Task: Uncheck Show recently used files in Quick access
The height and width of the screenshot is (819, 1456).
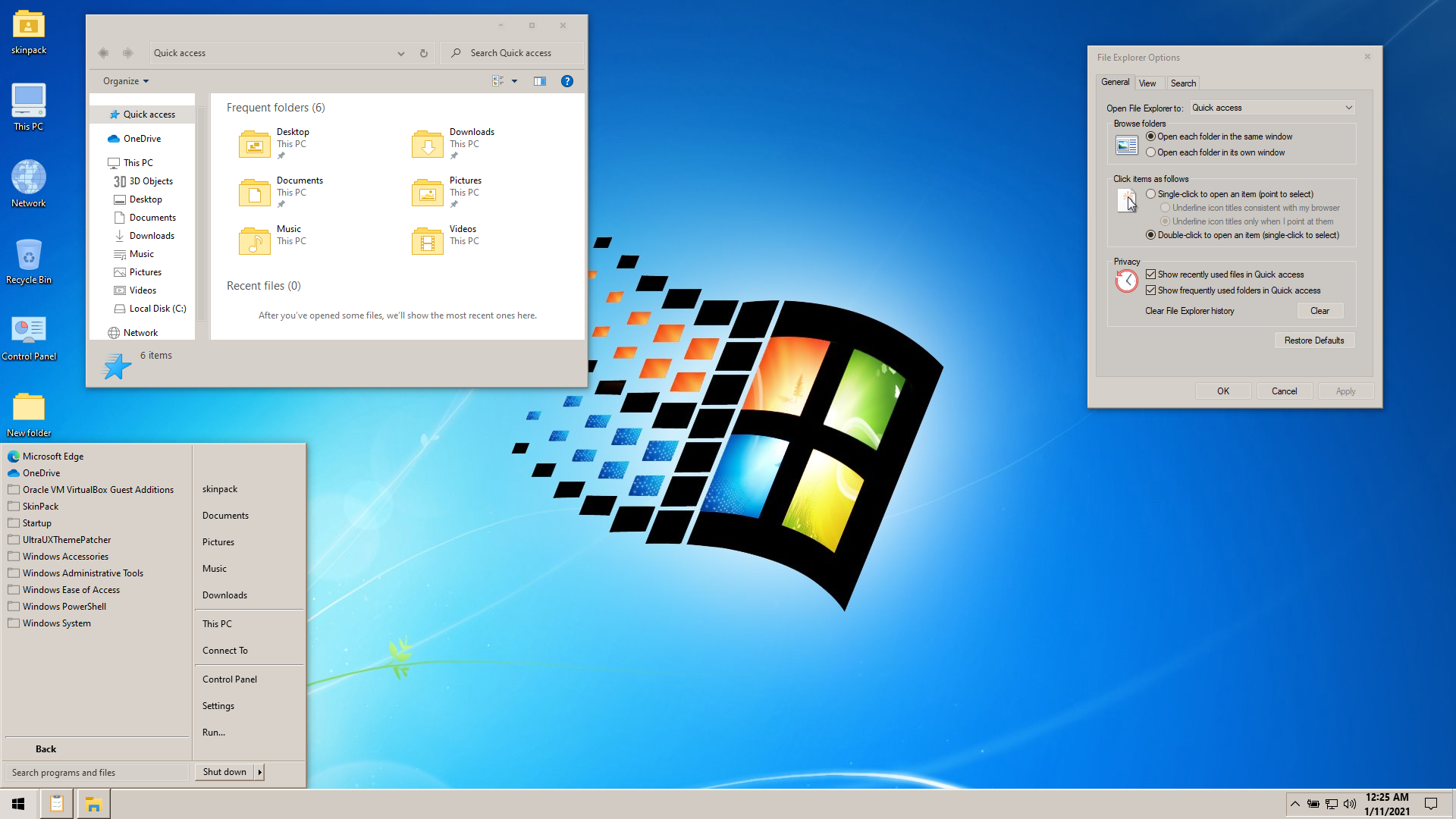Action: [1151, 275]
